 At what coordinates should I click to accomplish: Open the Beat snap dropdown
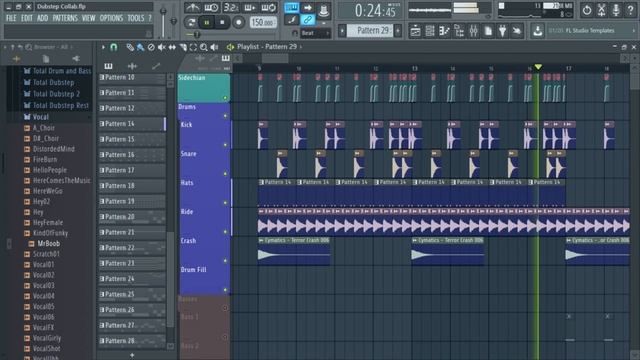click(x=315, y=33)
